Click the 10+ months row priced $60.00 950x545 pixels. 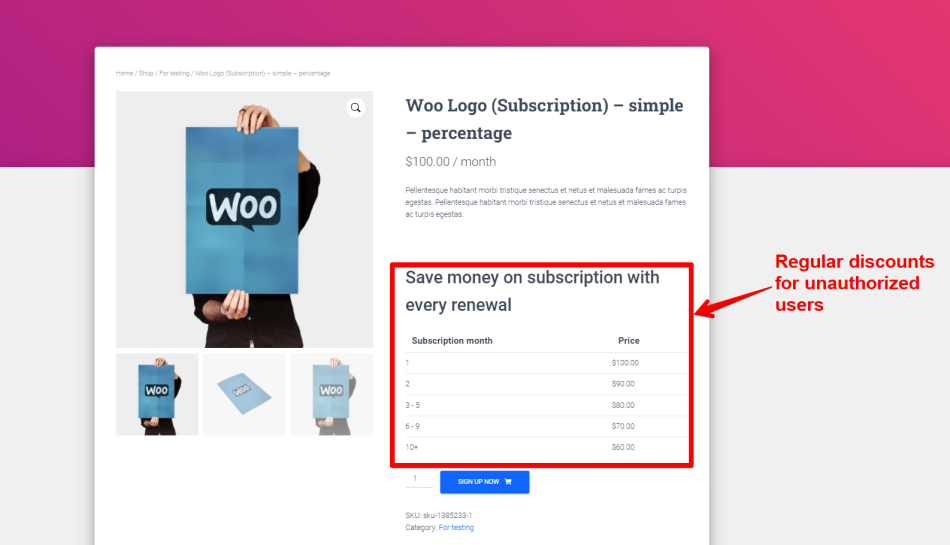pos(546,447)
